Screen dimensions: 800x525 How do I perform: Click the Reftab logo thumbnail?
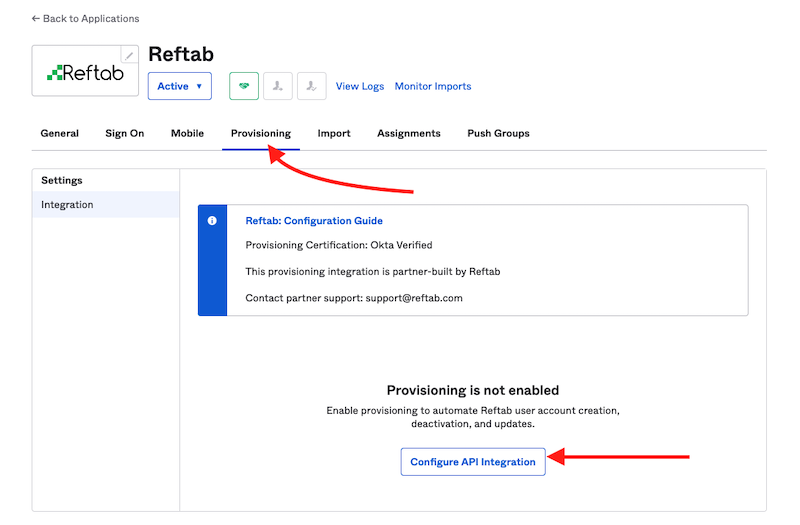click(85, 71)
